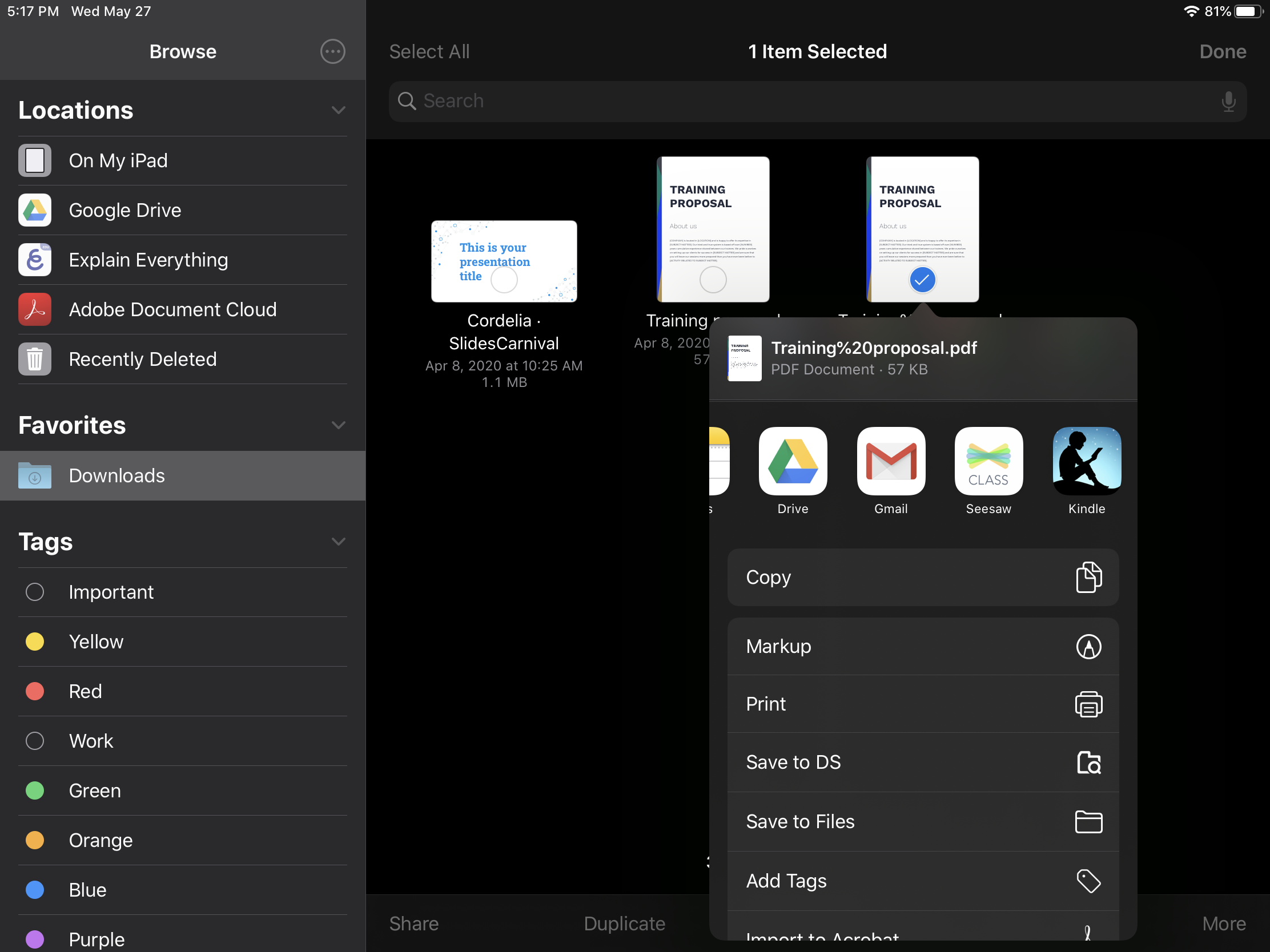Viewport: 1270px width, 952px height.
Task: Open Google Drive location
Action: point(183,210)
